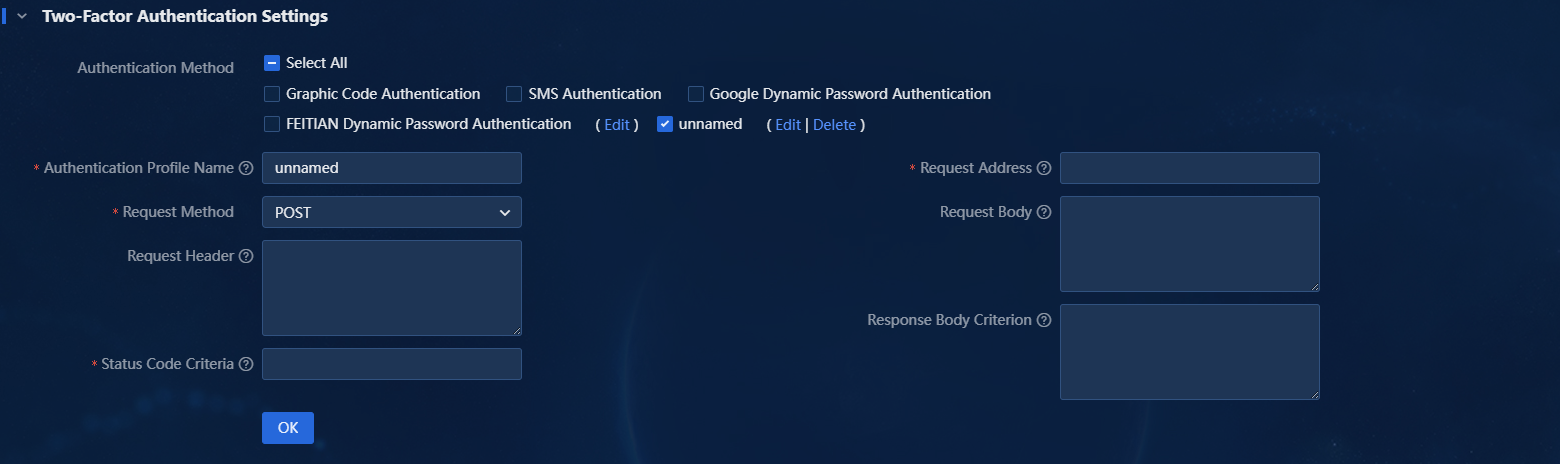
Task: Click into the Status Code Criteria field
Action: click(x=392, y=364)
